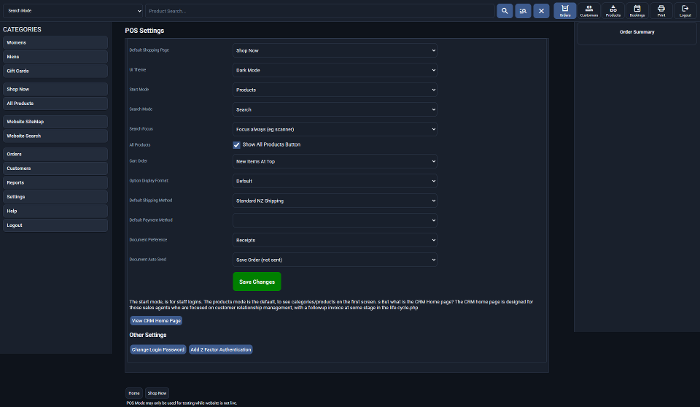Open All Products in sidebar
The image size is (700, 407).
tap(55, 103)
